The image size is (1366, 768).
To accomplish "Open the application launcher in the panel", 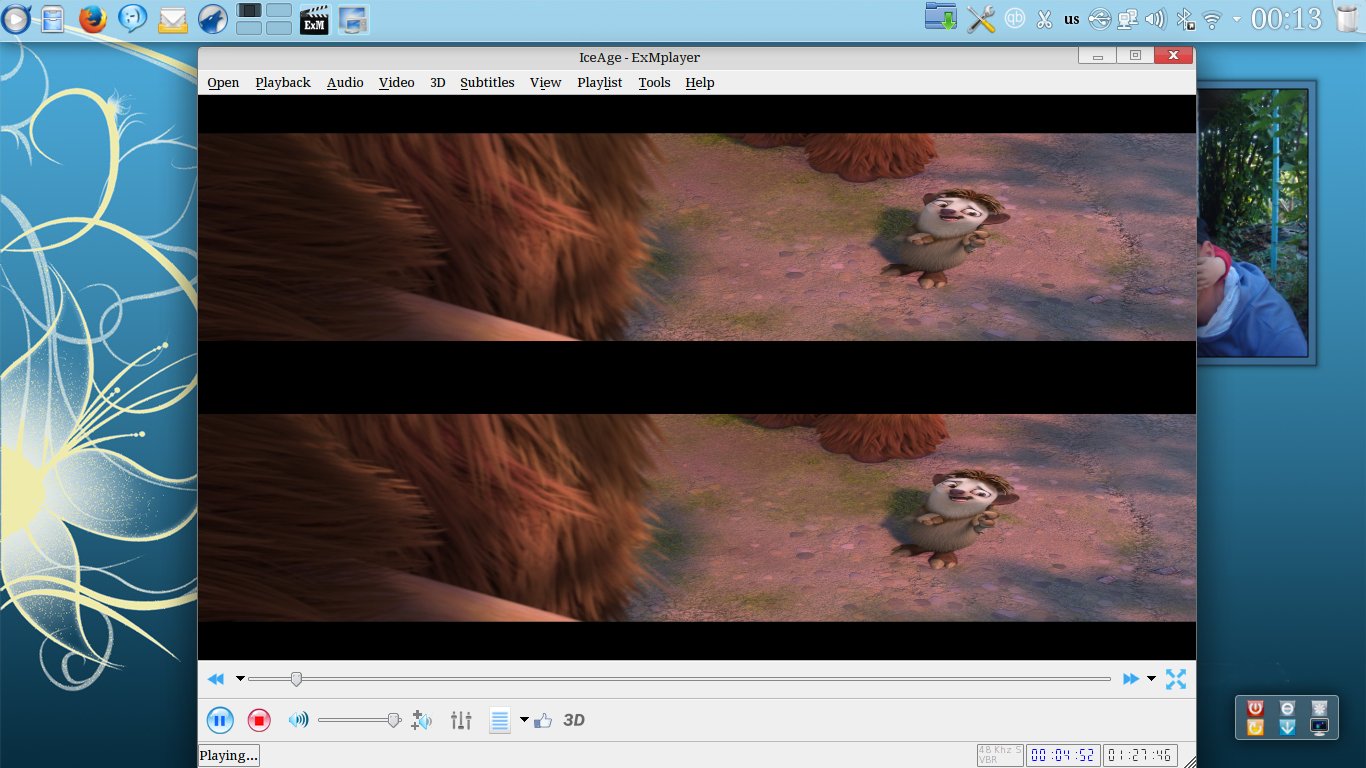I will [x=15, y=18].
